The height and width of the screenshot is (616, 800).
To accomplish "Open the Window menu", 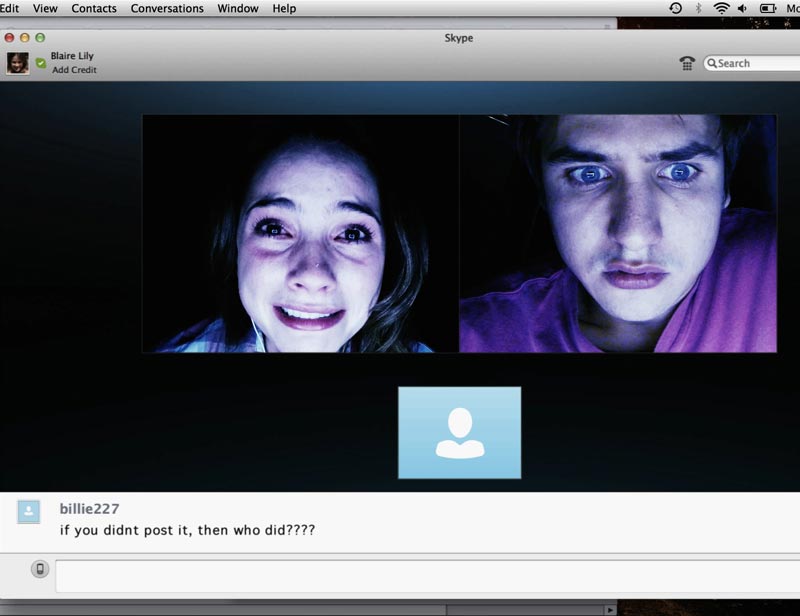I will (238, 8).
